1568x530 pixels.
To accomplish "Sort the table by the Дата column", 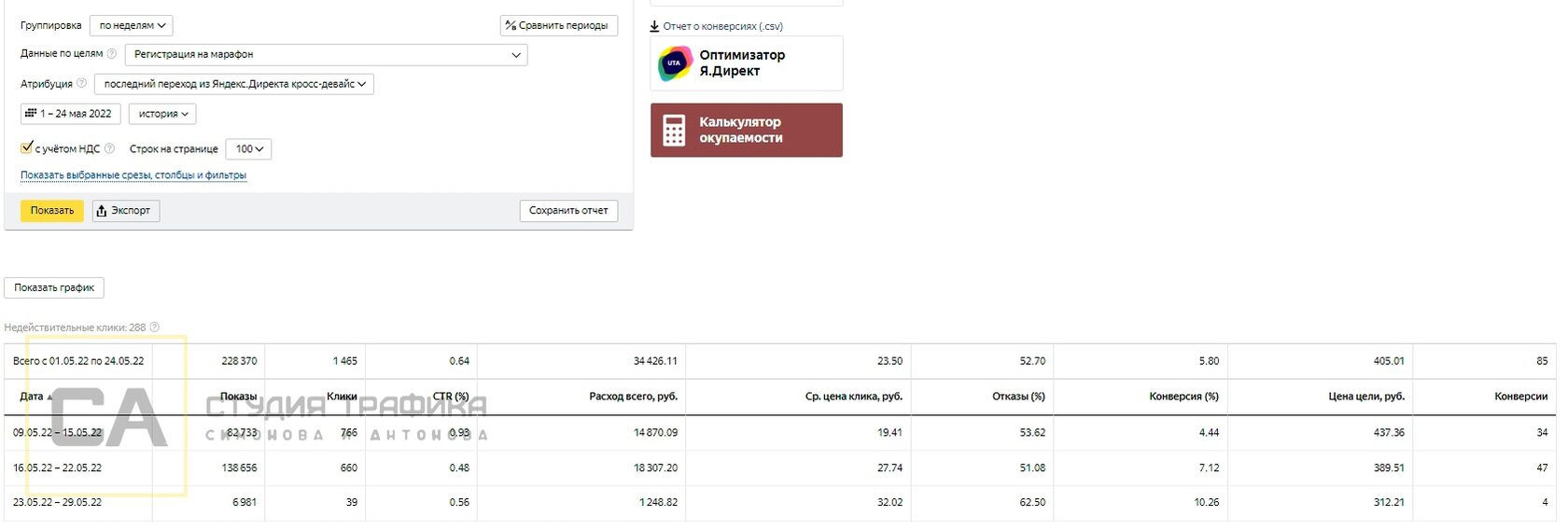I will [33, 397].
